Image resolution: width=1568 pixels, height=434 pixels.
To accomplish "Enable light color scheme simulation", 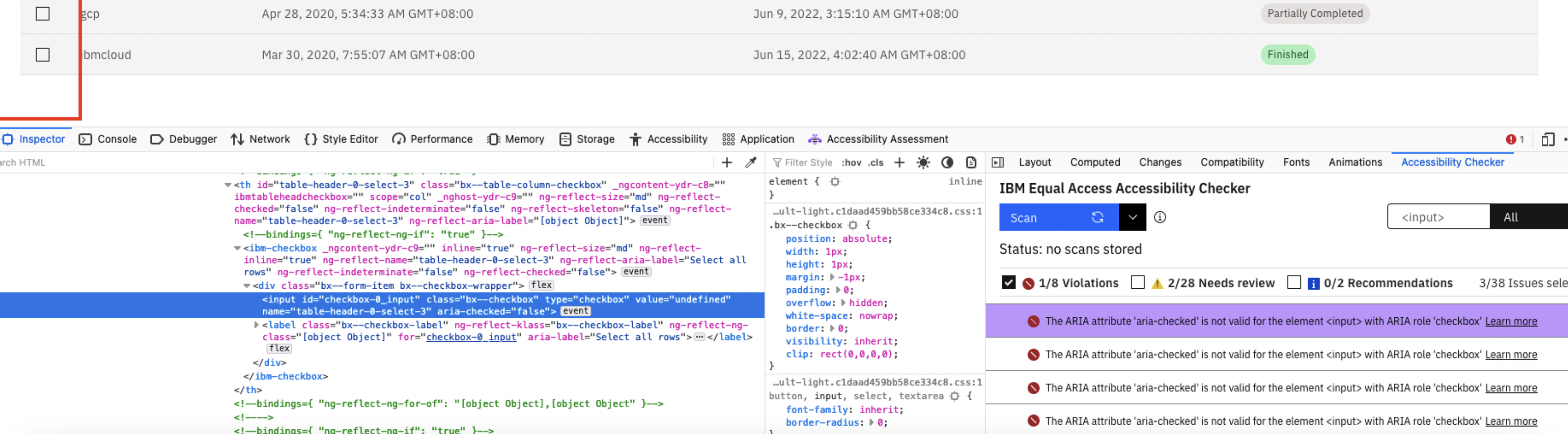I will click(923, 162).
